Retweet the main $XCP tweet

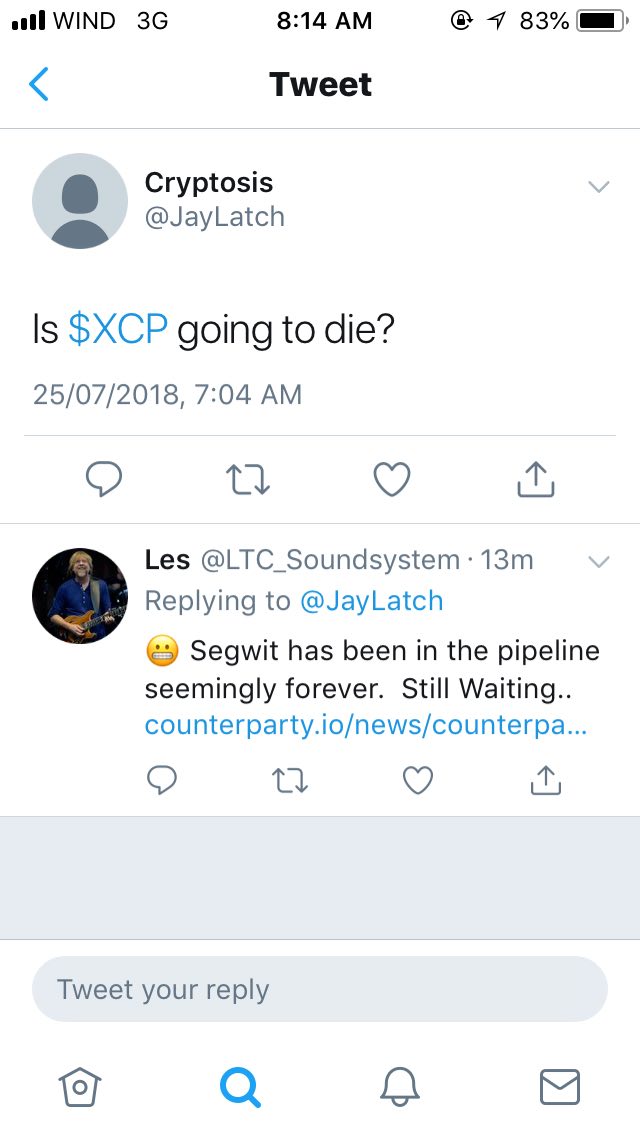(x=248, y=480)
